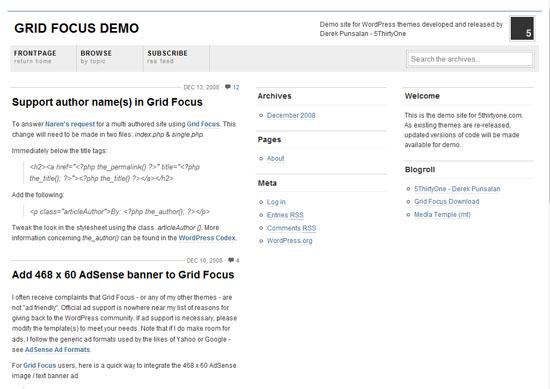Image resolution: width=550 pixels, height=389 pixels.
Task: Open comments bubble icon next to 4
Action: click(x=231, y=260)
